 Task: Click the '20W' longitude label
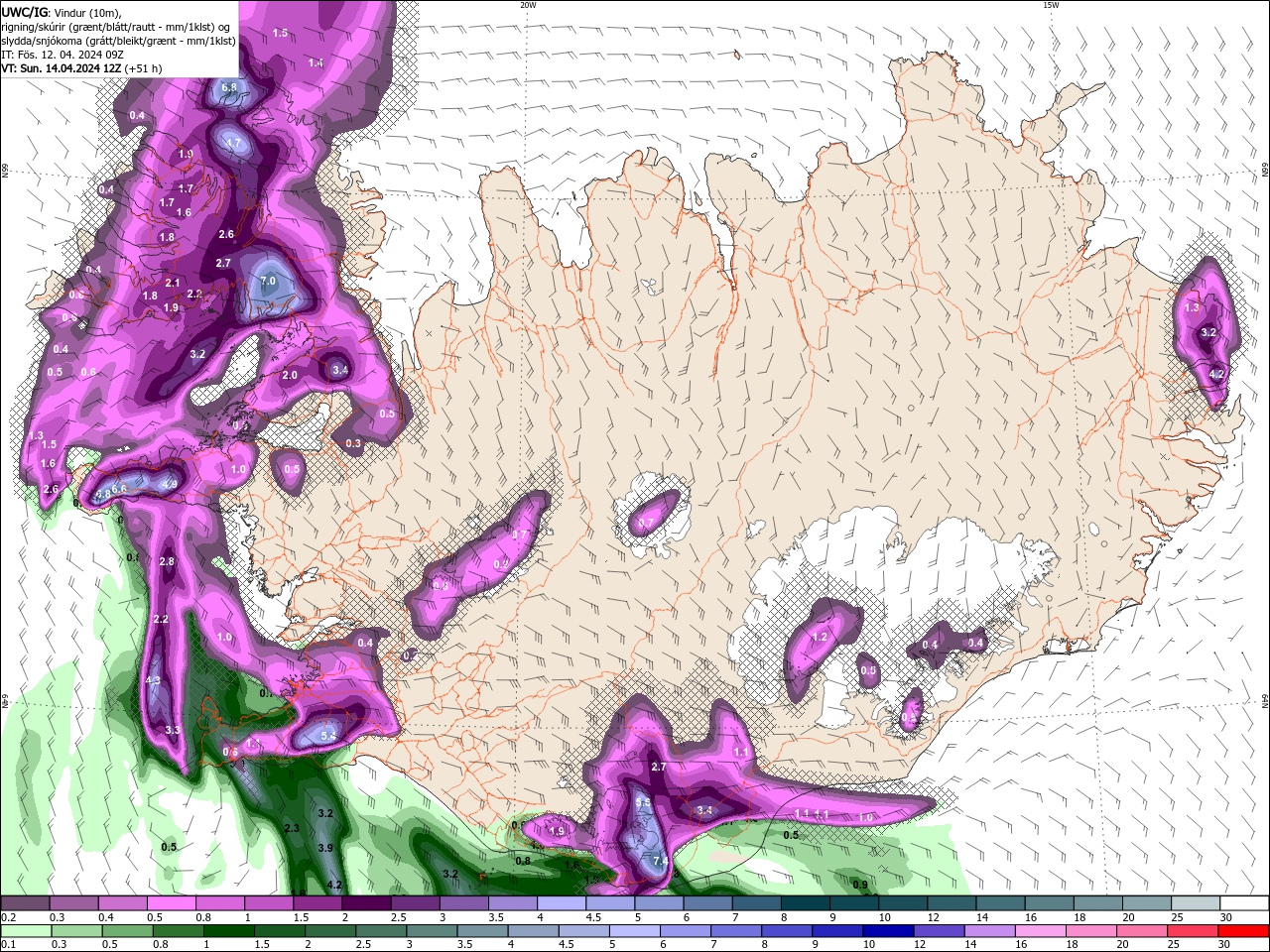click(x=528, y=5)
